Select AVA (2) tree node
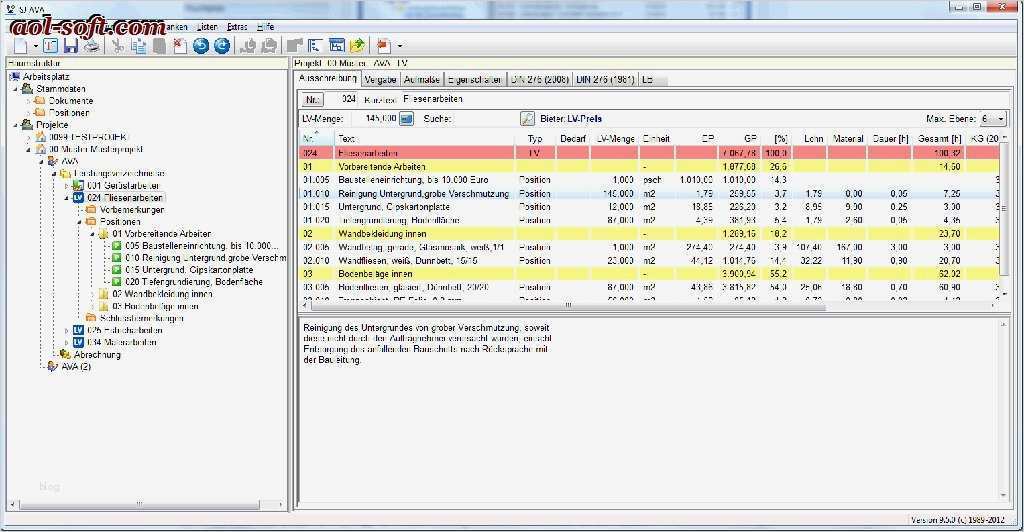1024x532 pixels. tap(76, 367)
